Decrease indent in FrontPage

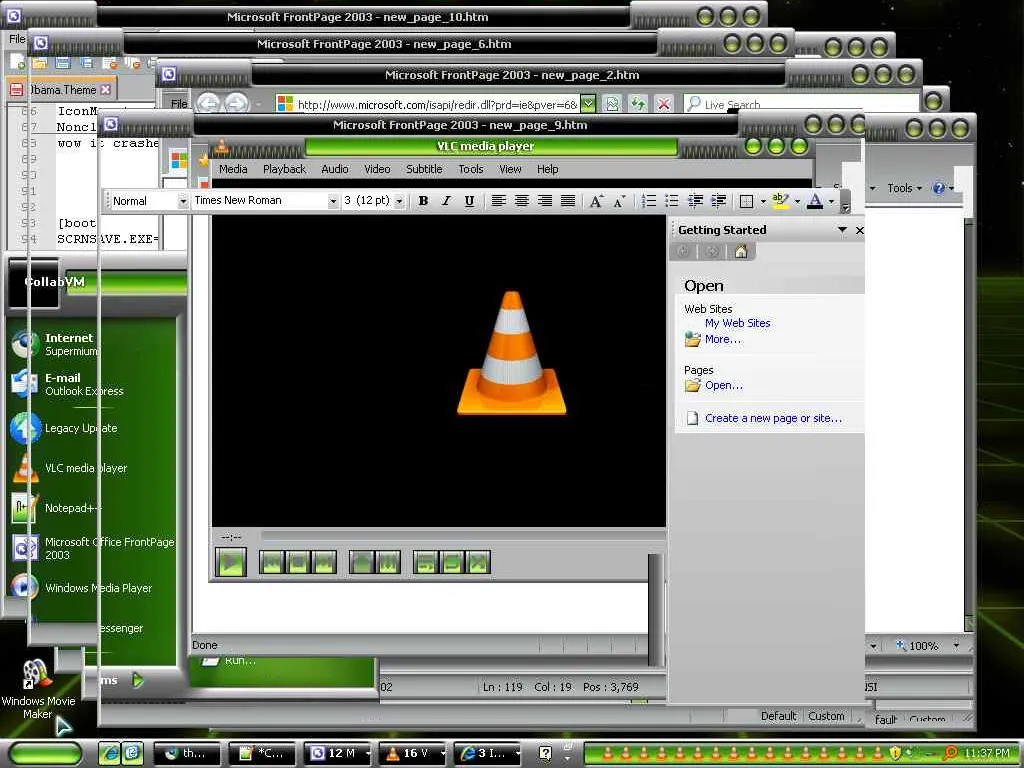pyautogui.click(x=696, y=200)
